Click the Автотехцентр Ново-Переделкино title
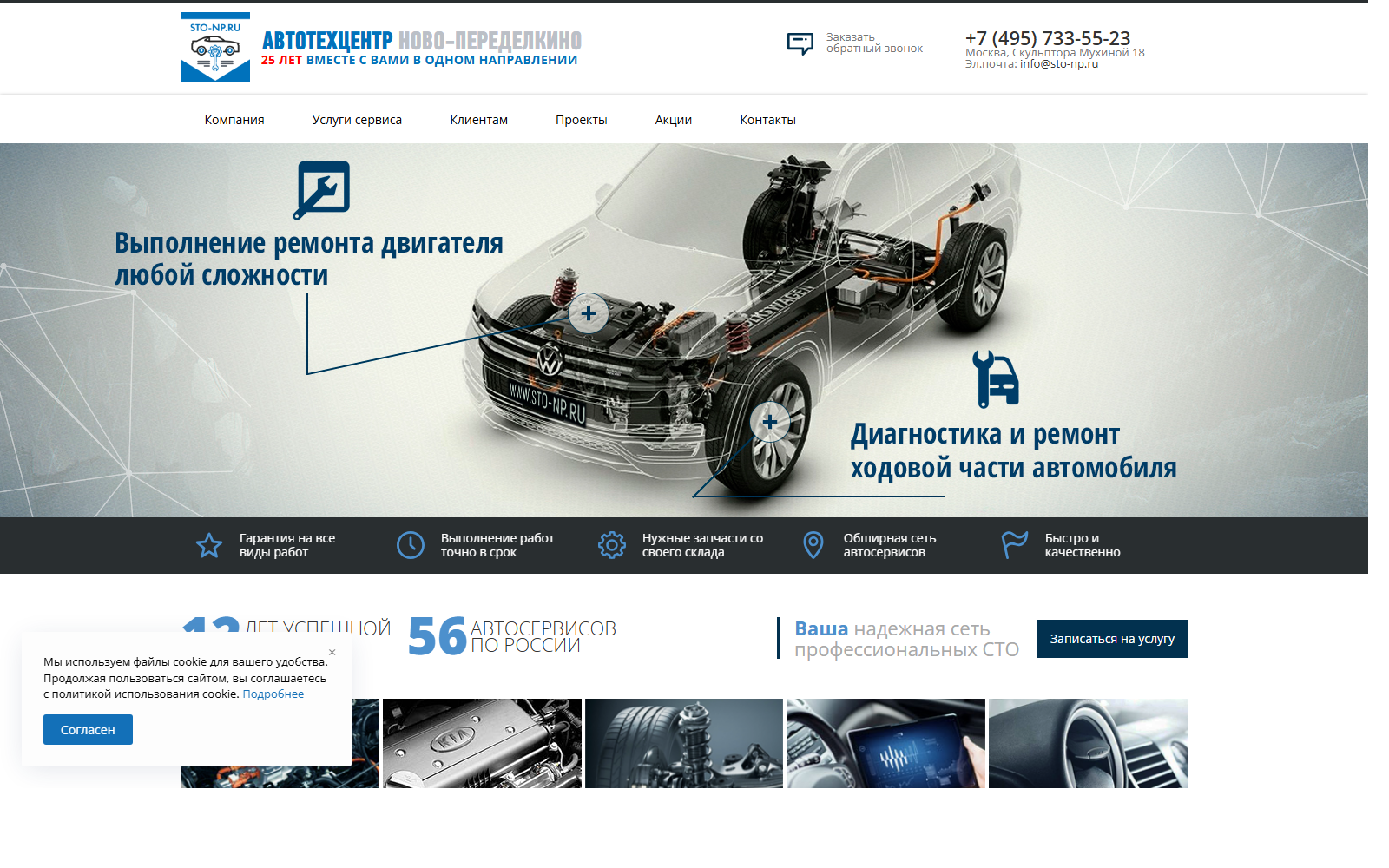The image size is (1389, 868). (422, 40)
